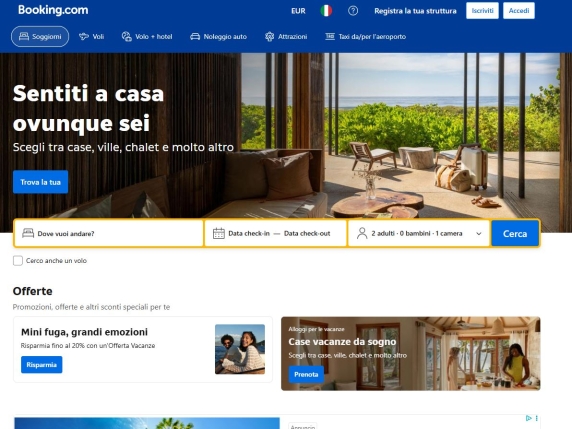This screenshot has width=572, height=429.
Task: Select the Volo + hotel tab
Action: [x=147, y=36]
